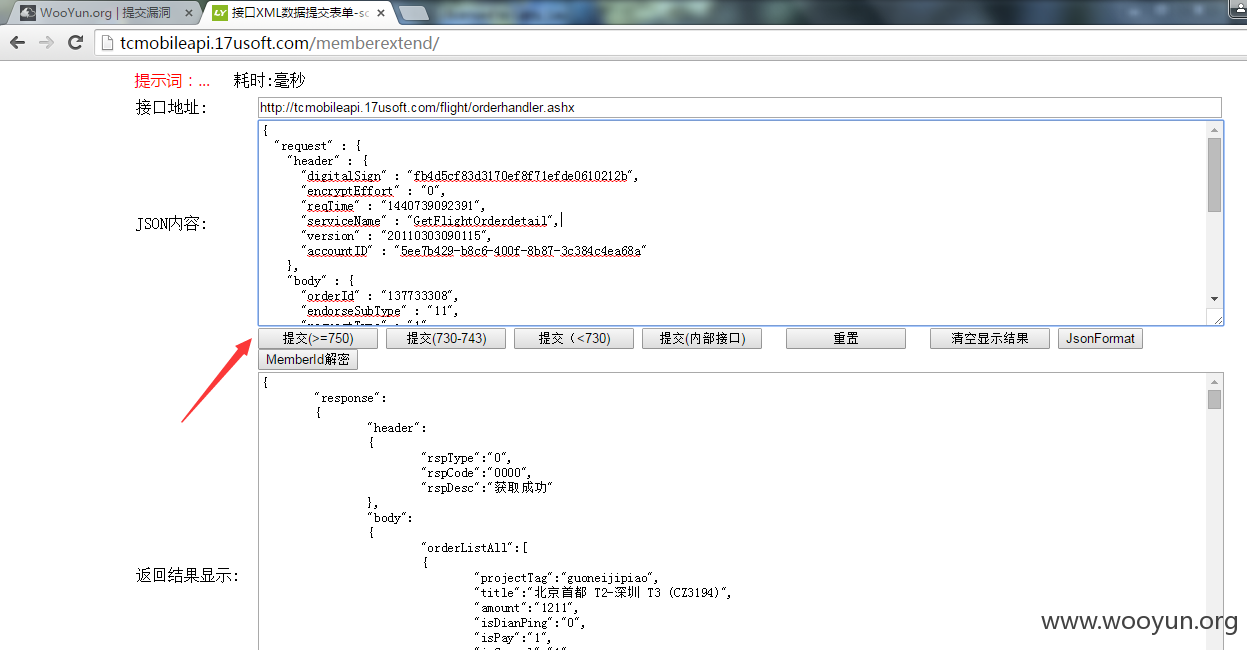This screenshot has width=1247, height=650.
Task: Click the 接口地址 URL input field
Action: (x=740, y=107)
